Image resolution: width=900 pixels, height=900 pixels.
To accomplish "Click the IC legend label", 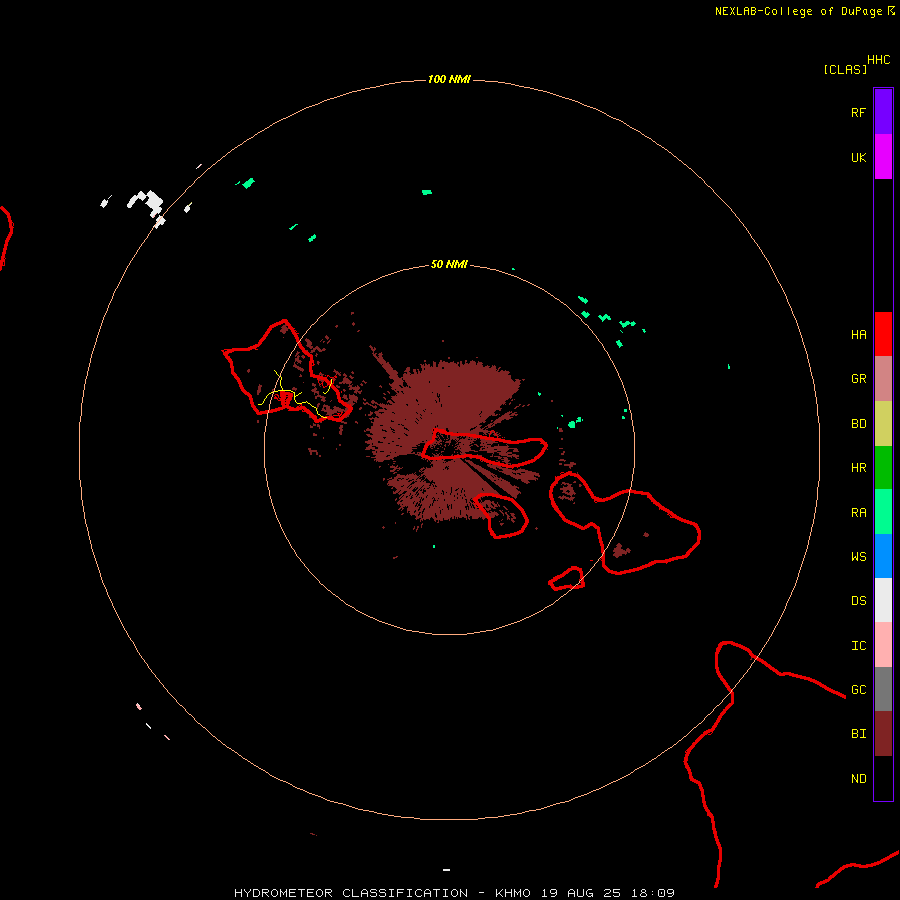I will (x=858, y=645).
